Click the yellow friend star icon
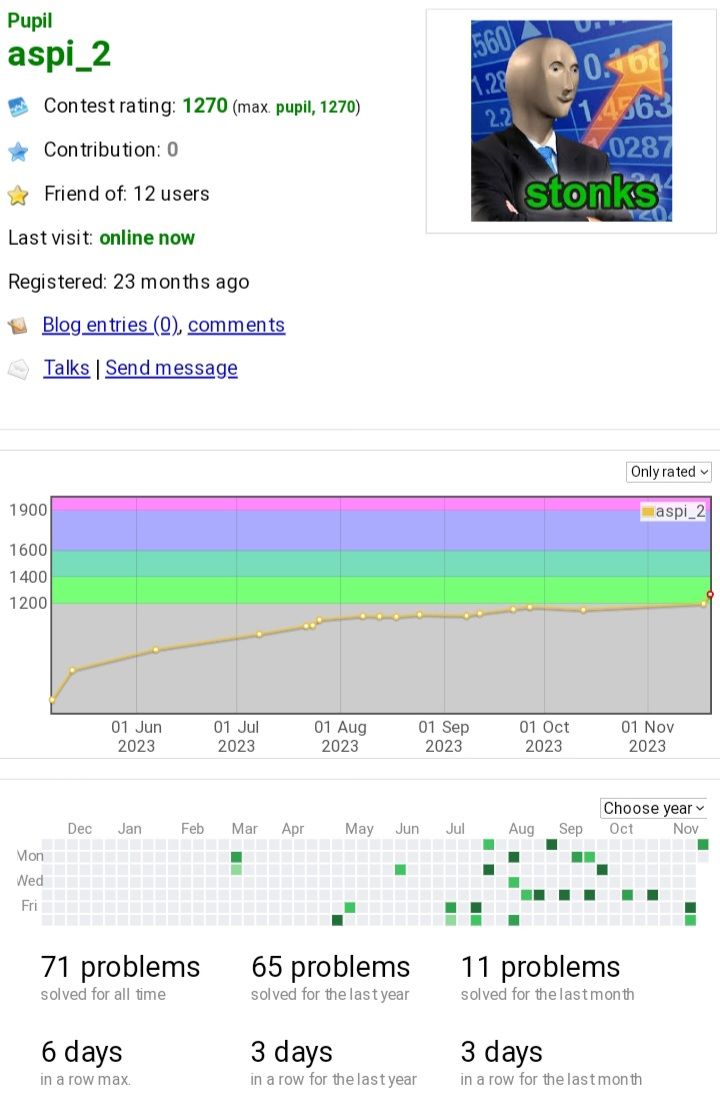This screenshot has width=720, height=1111. coord(18,195)
